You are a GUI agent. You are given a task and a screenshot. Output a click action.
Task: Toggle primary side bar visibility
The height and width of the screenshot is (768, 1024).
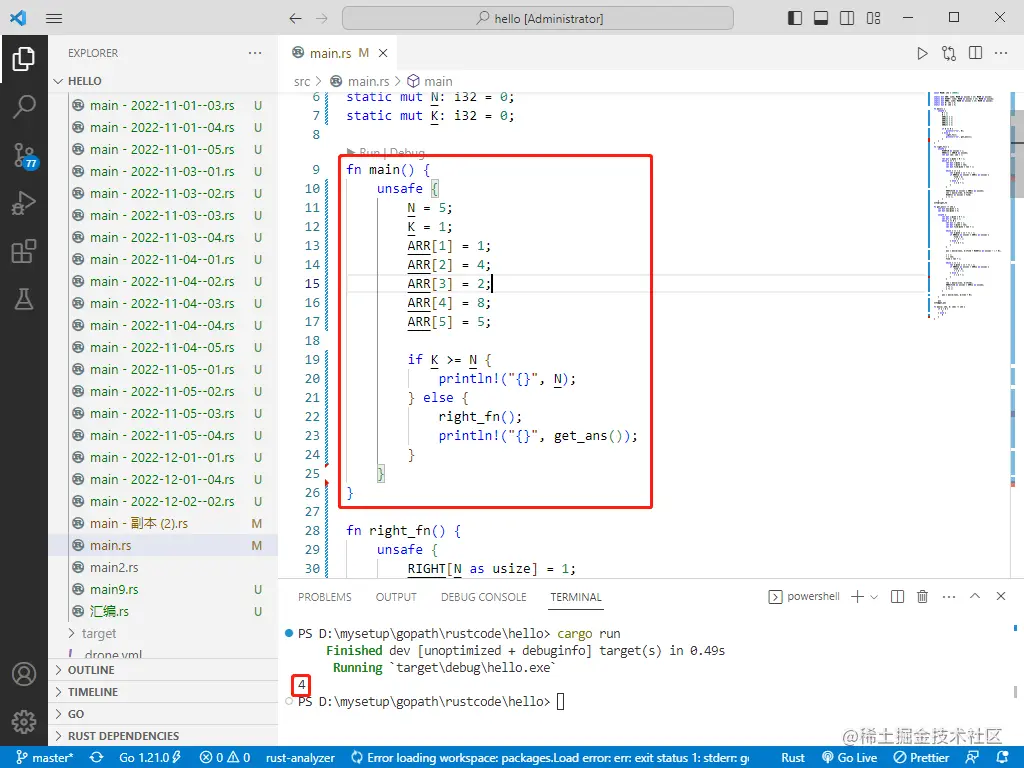795,18
